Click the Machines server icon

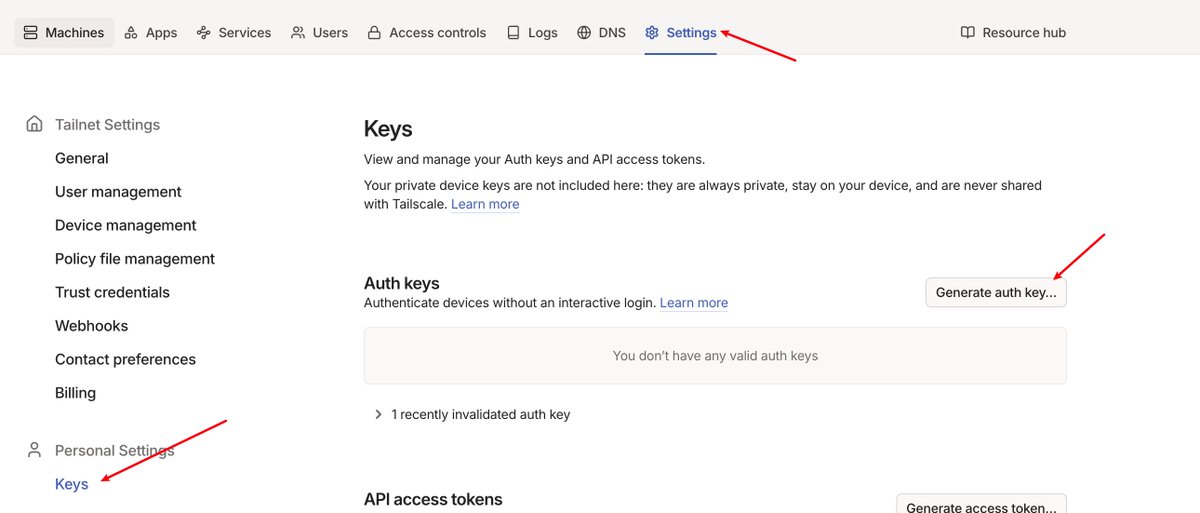pos(31,33)
